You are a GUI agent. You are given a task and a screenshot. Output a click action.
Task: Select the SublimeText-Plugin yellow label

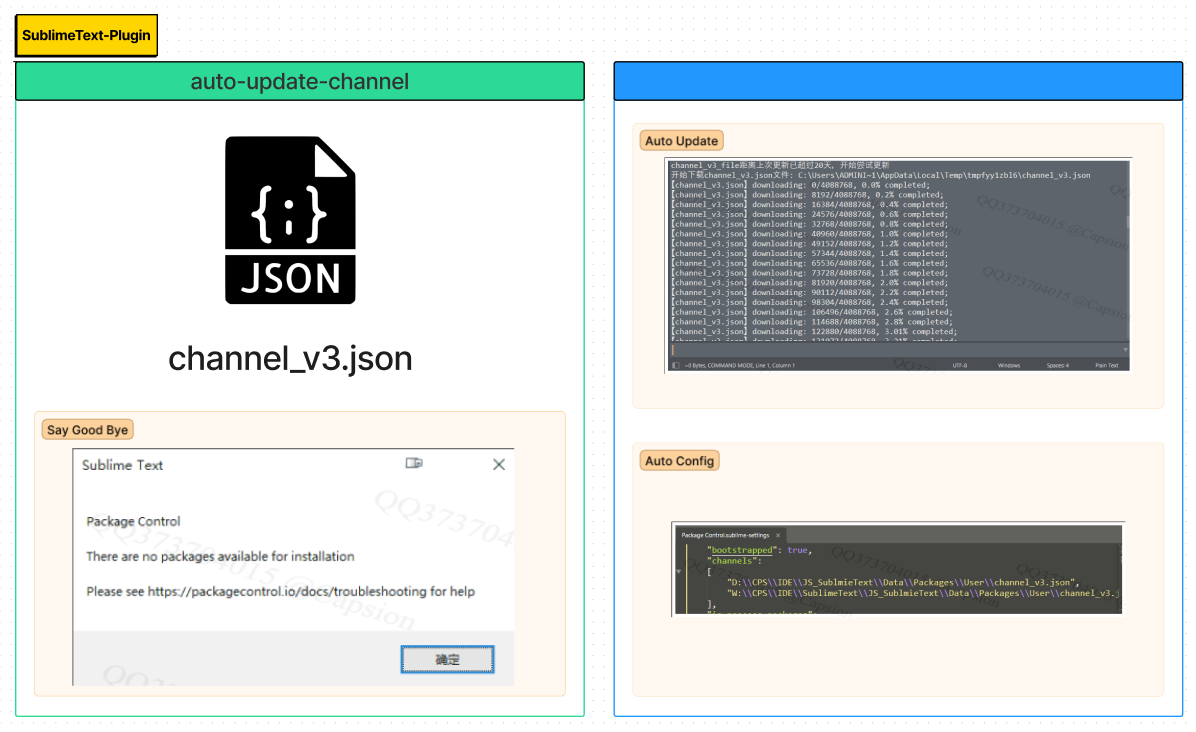click(86, 35)
